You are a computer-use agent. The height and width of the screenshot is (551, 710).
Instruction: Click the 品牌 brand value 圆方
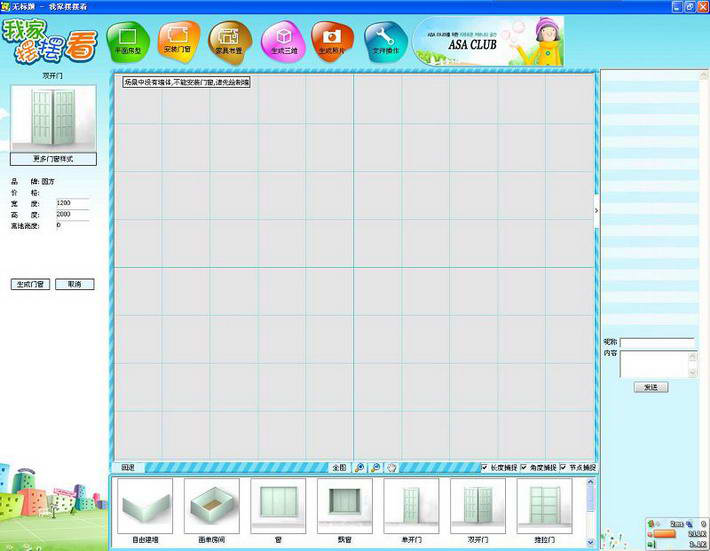pyautogui.click(x=48, y=182)
